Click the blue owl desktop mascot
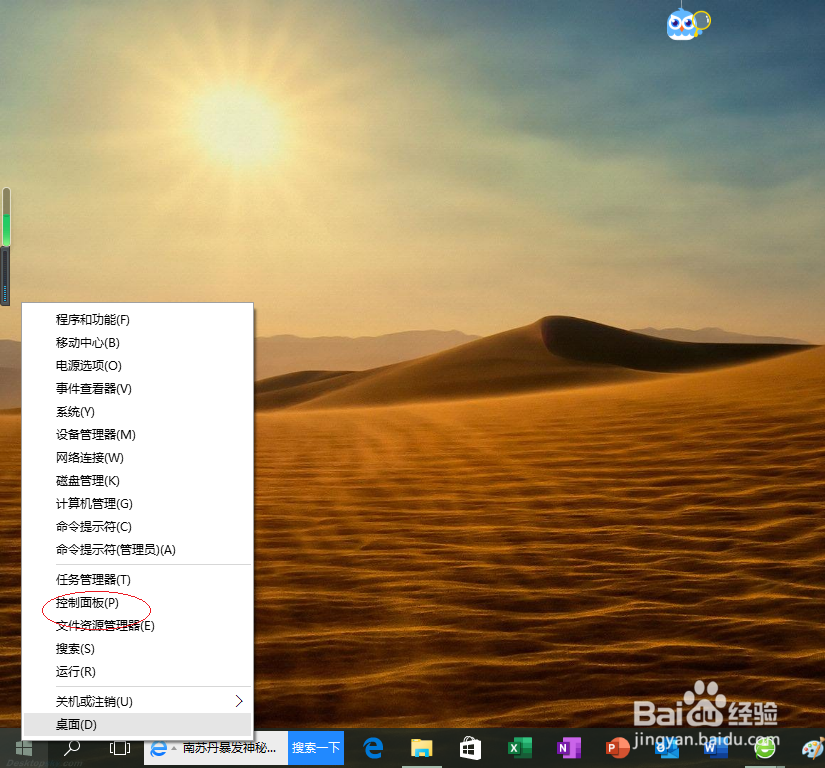Image resolution: width=825 pixels, height=768 pixels. click(x=688, y=25)
